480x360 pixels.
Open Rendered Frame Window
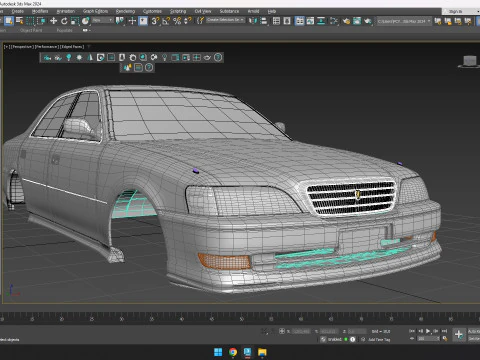tap(357, 21)
